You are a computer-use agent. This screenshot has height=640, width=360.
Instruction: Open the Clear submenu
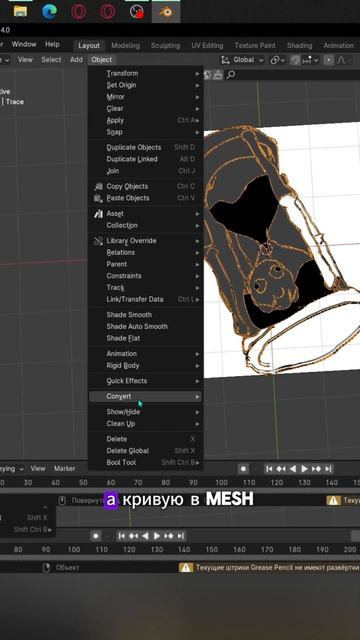click(145, 109)
